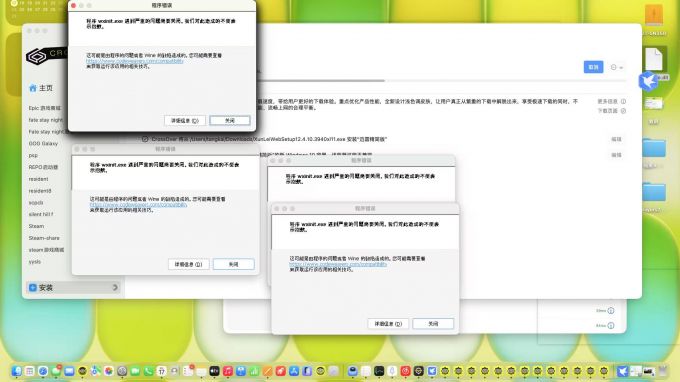Open the 安装 install section
The height and width of the screenshot is (382, 680).
[73, 287]
